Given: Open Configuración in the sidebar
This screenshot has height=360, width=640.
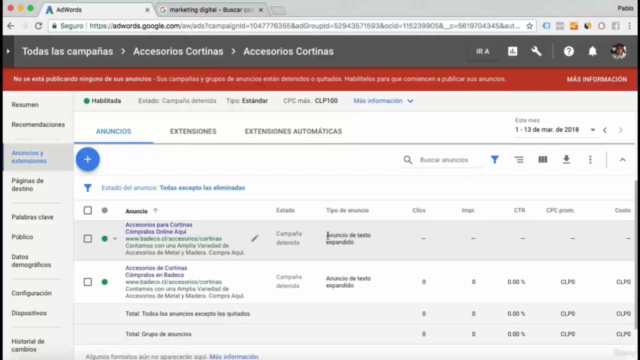Looking at the screenshot, I should click(x=31, y=293).
